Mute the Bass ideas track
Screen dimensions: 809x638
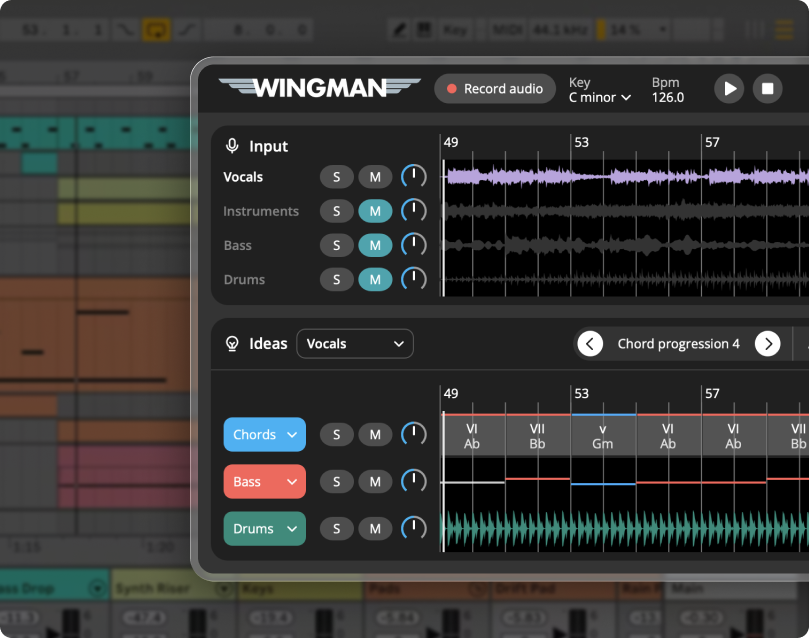(375, 482)
